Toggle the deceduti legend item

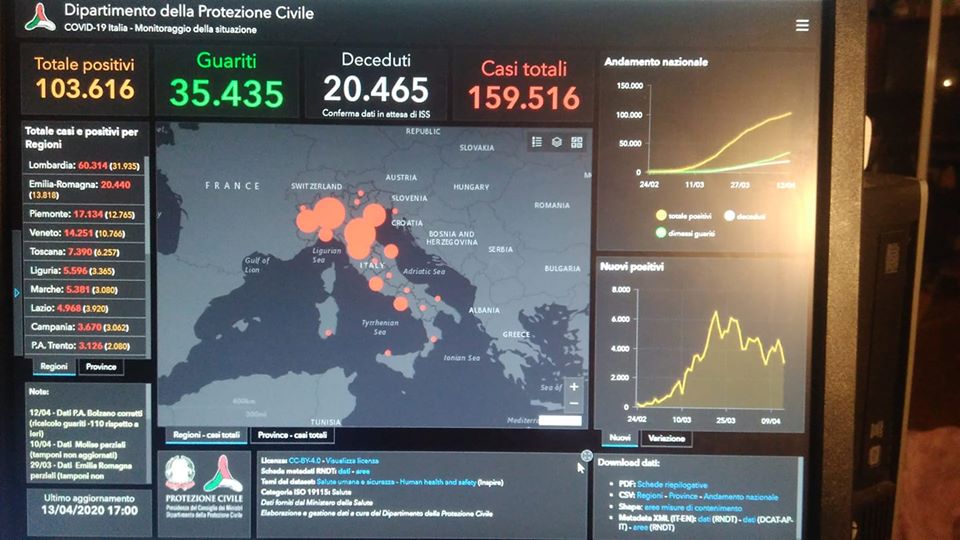pyautogui.click(x=744, y=216)
